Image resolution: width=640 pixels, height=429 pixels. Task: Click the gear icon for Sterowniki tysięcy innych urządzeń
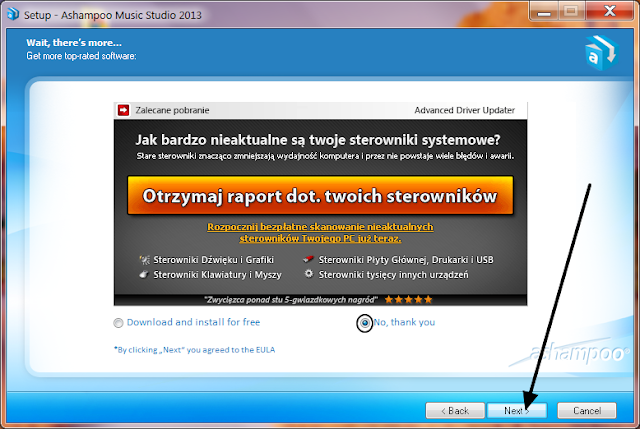pos(310,274)
